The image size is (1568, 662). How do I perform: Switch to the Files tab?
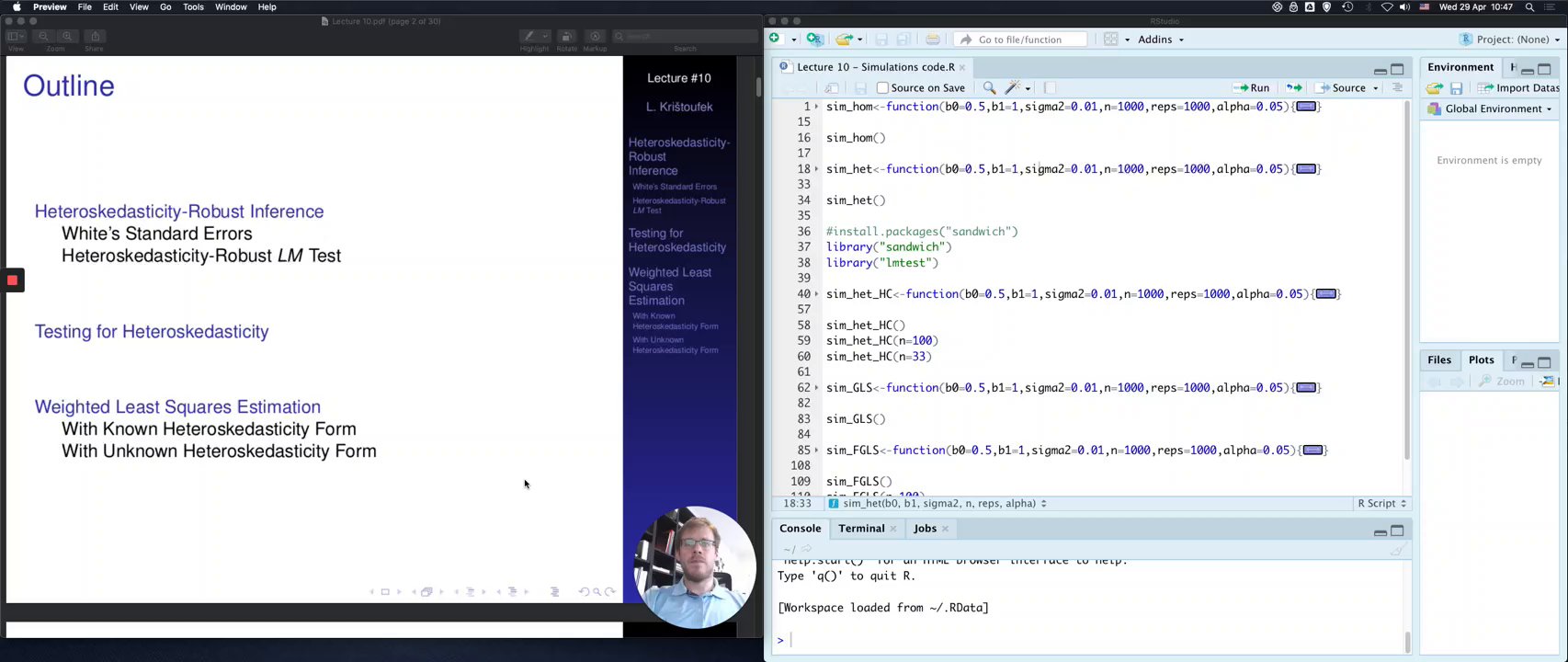pyautogui.click(x=1439, y=360)
